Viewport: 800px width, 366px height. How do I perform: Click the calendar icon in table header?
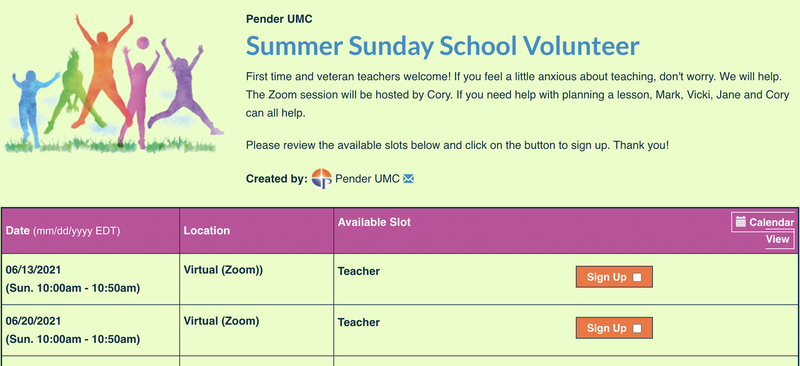pos(741,222)
